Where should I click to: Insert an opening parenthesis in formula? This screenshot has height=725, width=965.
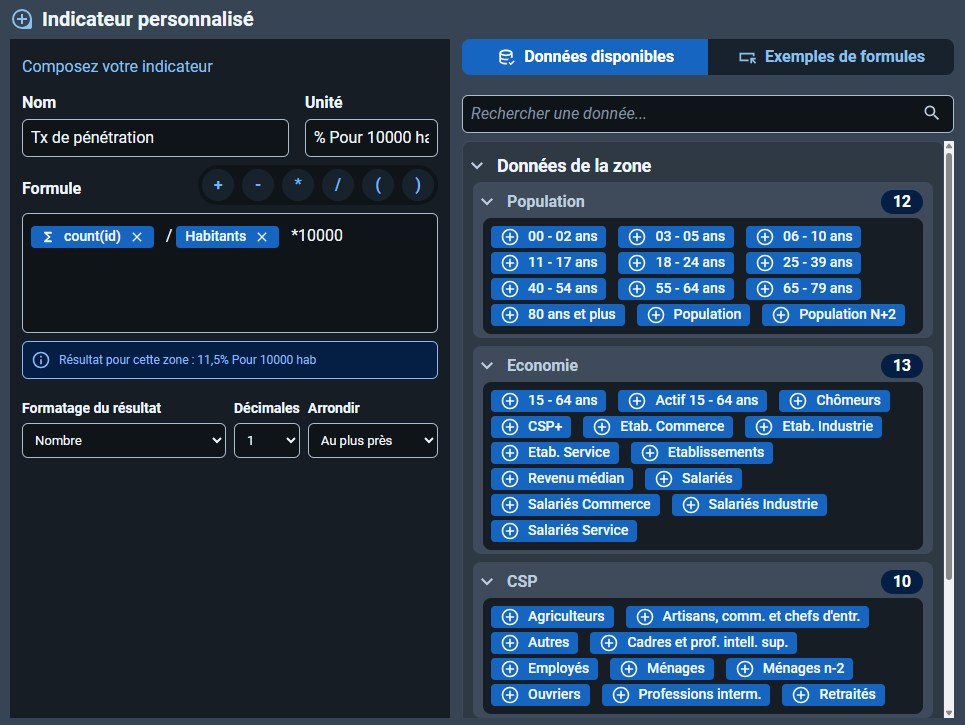(378, 185)
